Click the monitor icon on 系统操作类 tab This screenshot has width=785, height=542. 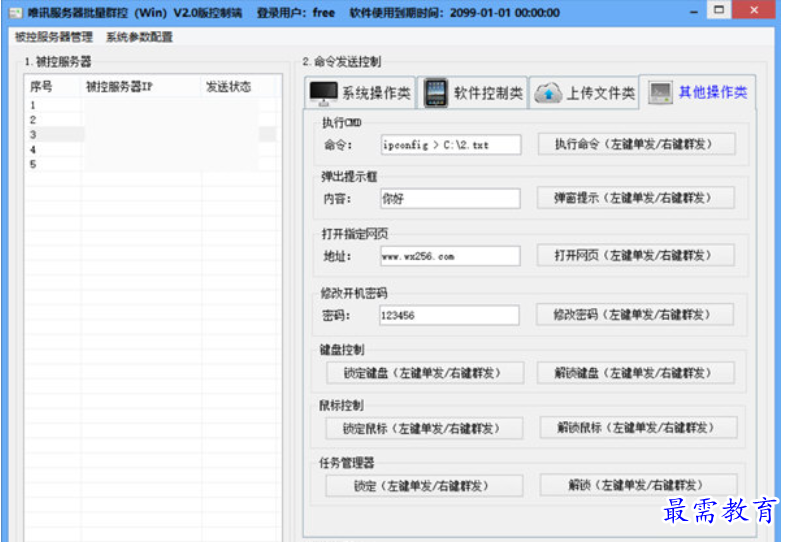[x=323, y=93]
